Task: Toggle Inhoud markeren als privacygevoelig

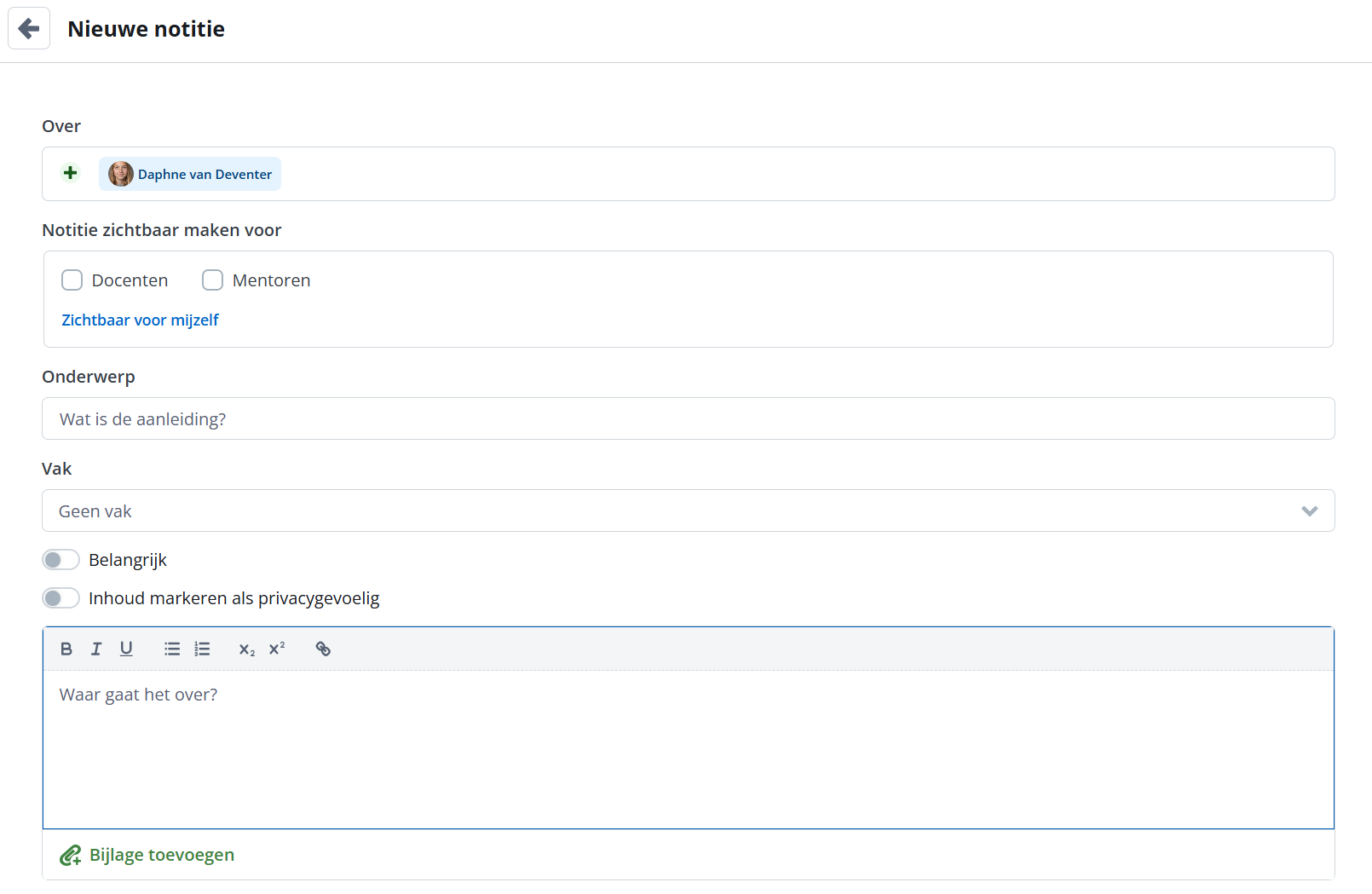Action: (x=61, y=598)
